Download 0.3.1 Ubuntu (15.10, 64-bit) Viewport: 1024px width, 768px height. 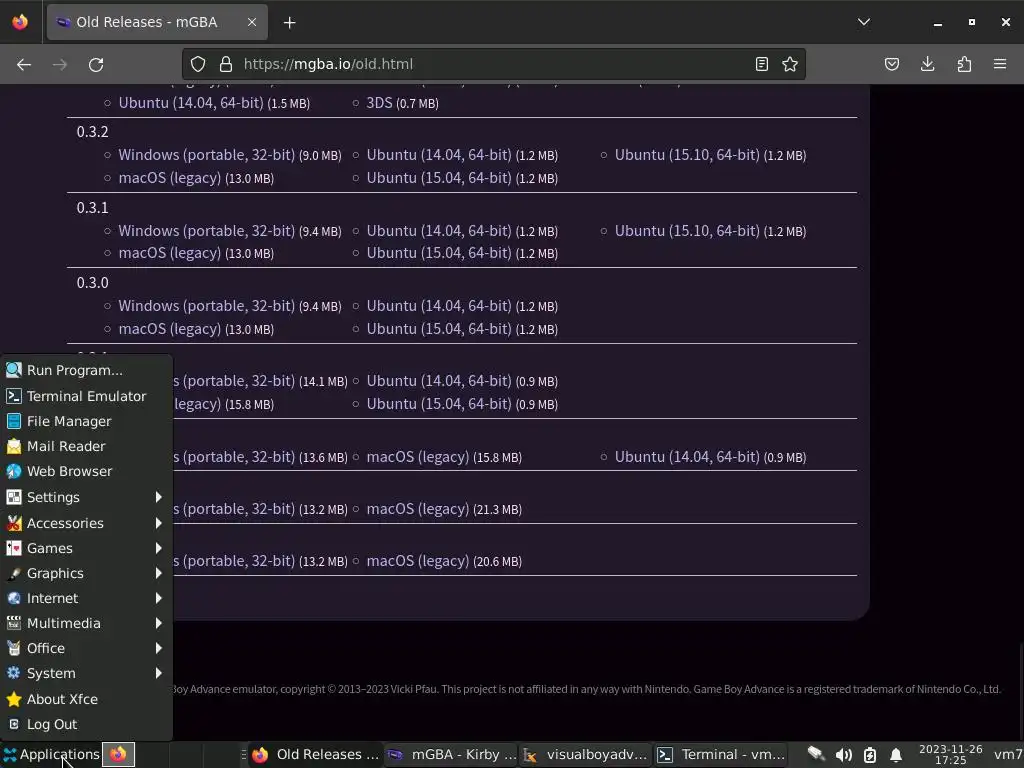[687, 231]
